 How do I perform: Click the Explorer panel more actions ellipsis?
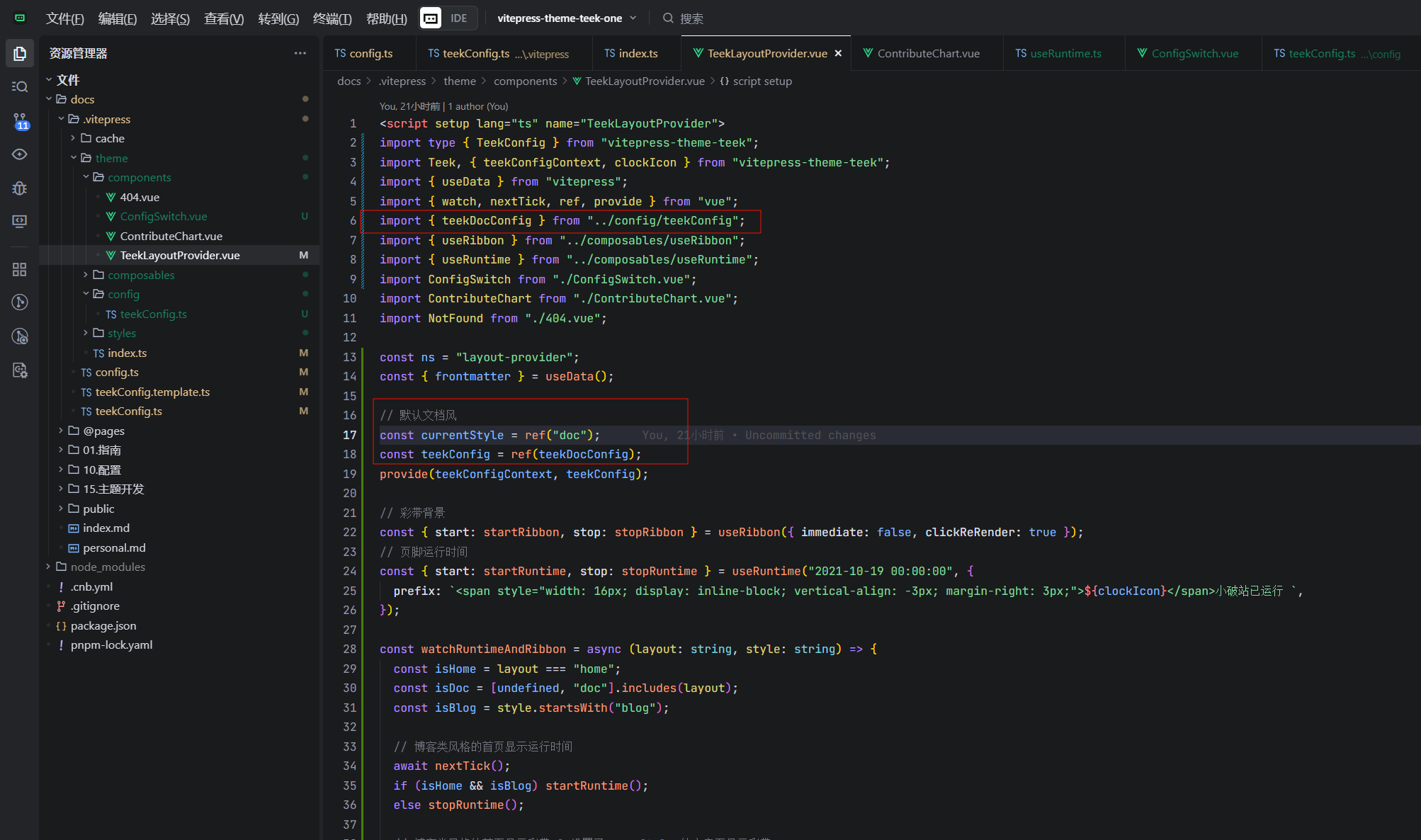click(x=300, y=53)
